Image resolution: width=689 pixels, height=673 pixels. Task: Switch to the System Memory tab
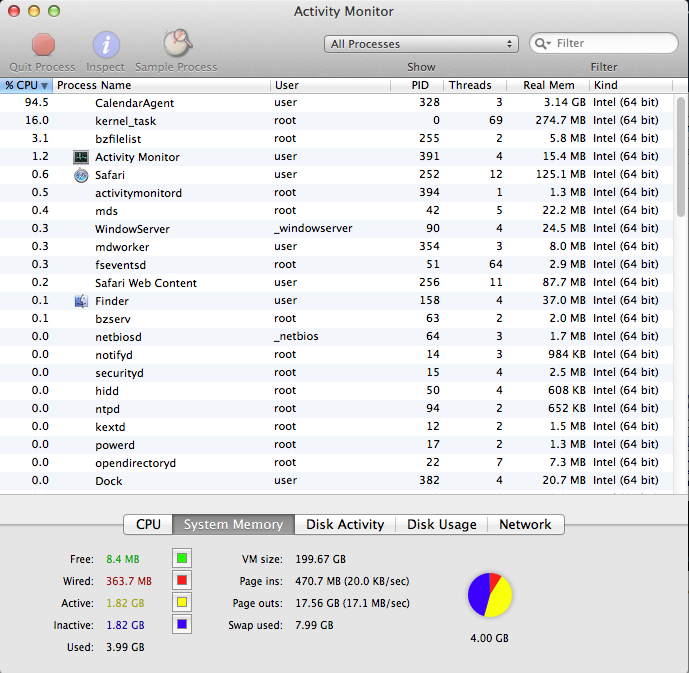[x=233, y=525]
